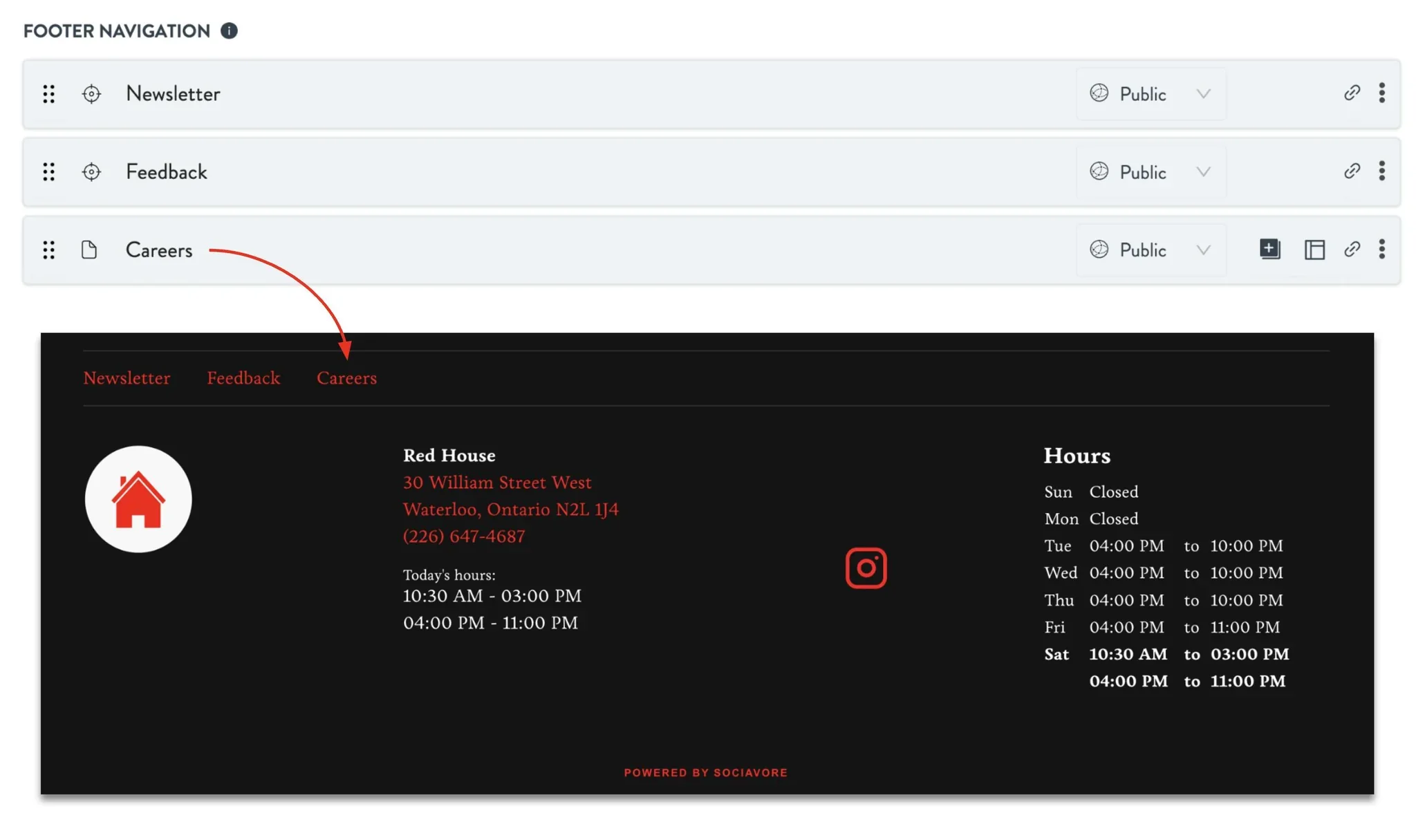Copy link for the Feedback row
The height and width of the screenshot is (840, 1416).
pos(1352,171)
